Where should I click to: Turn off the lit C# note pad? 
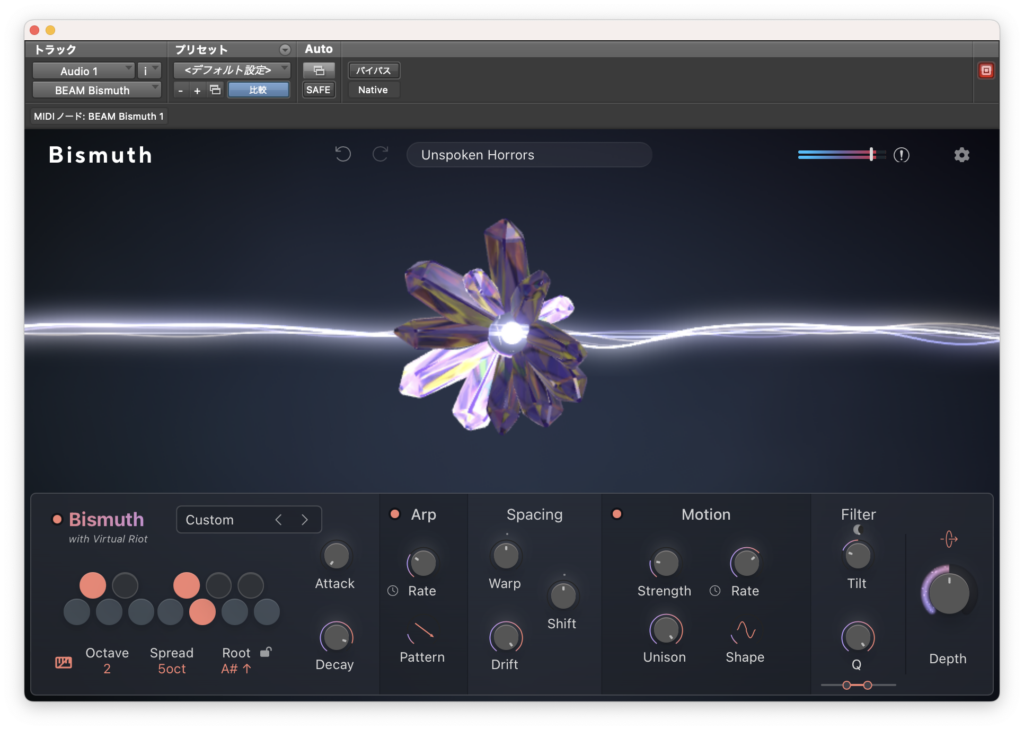(93, 585)
